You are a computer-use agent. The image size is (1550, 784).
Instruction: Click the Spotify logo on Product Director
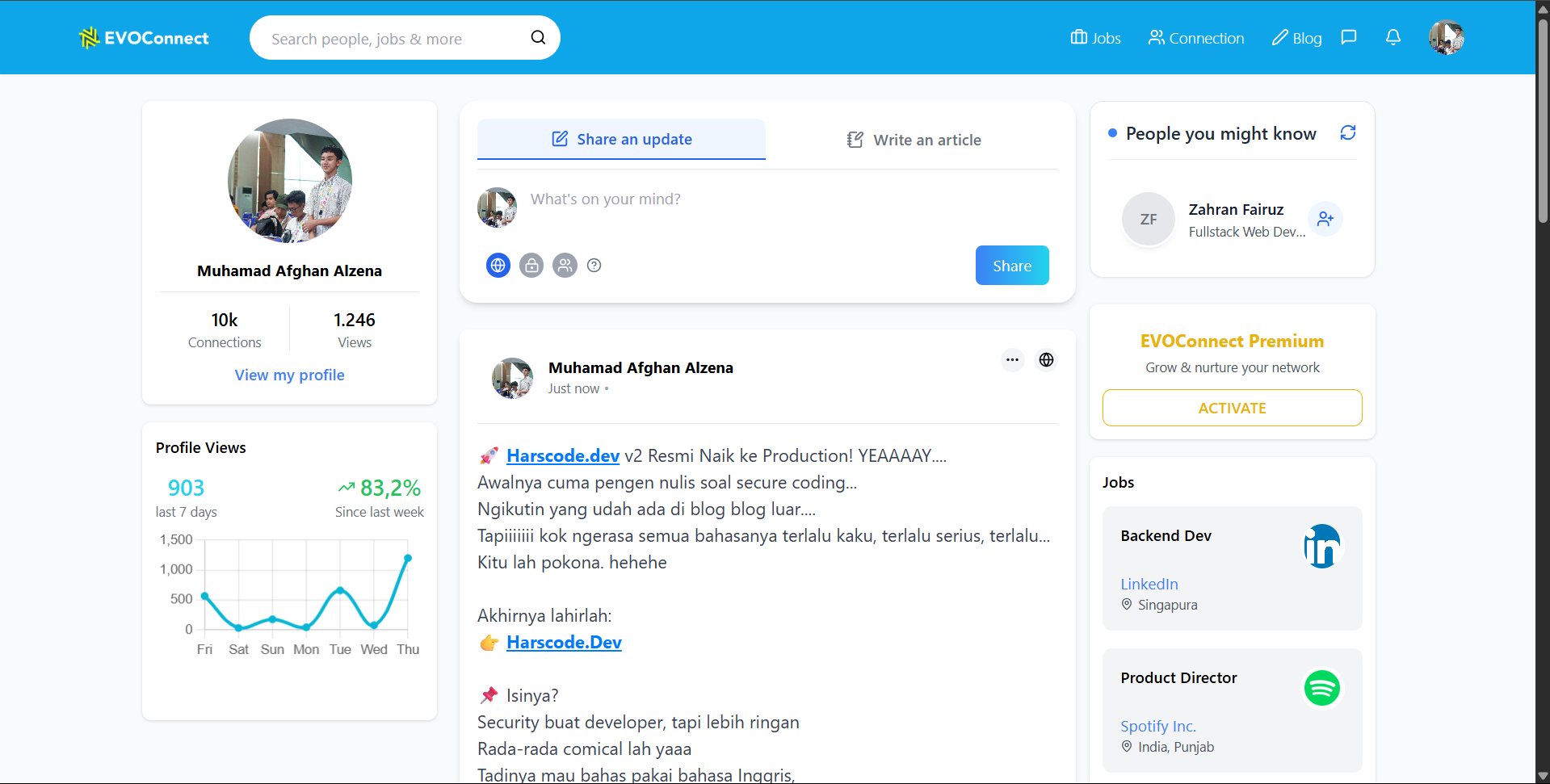point(1321,688)
